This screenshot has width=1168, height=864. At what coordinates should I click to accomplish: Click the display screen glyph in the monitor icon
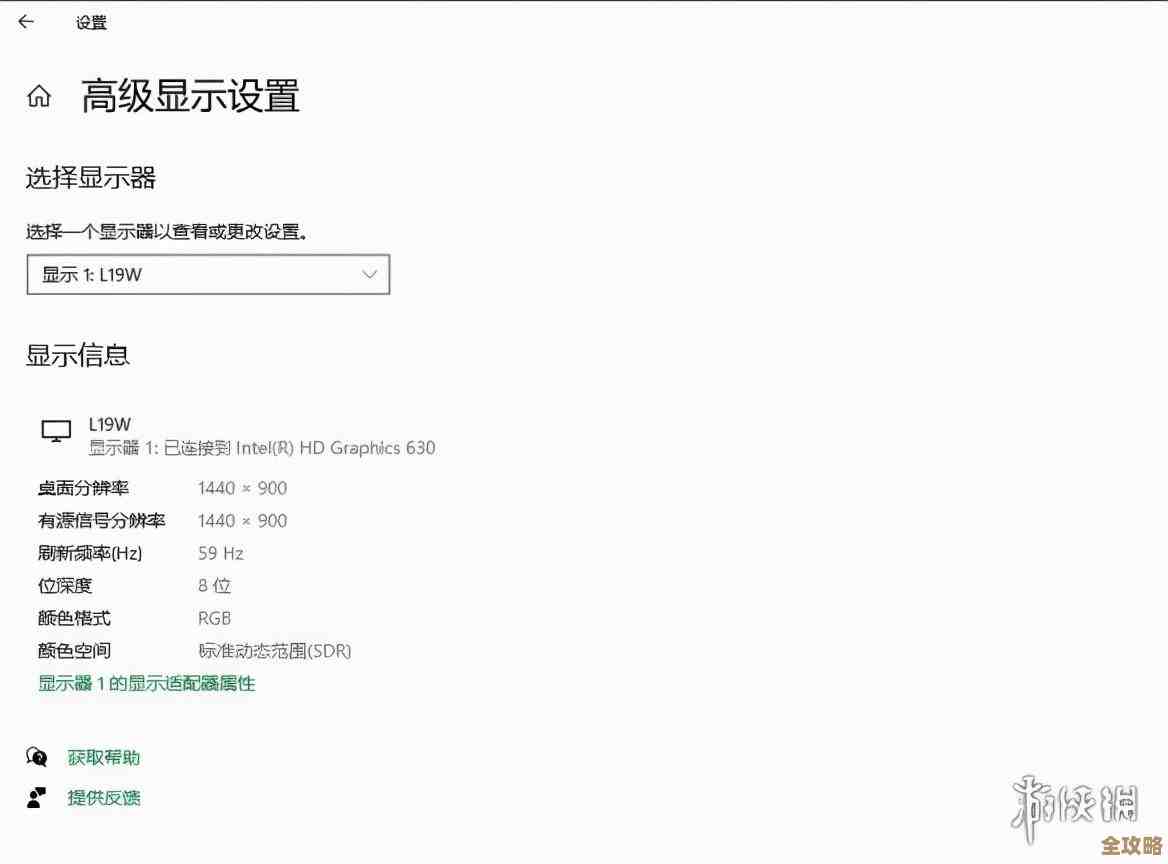click(56, 427)
